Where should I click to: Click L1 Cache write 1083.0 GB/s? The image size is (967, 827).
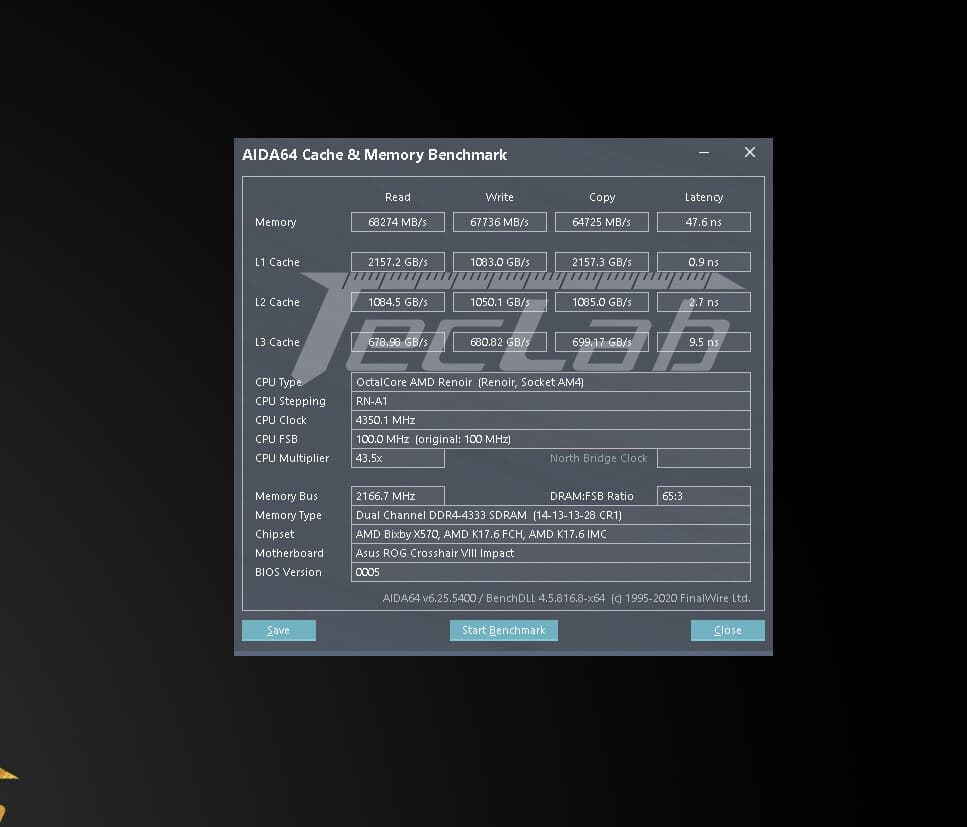tap(500, 262)
